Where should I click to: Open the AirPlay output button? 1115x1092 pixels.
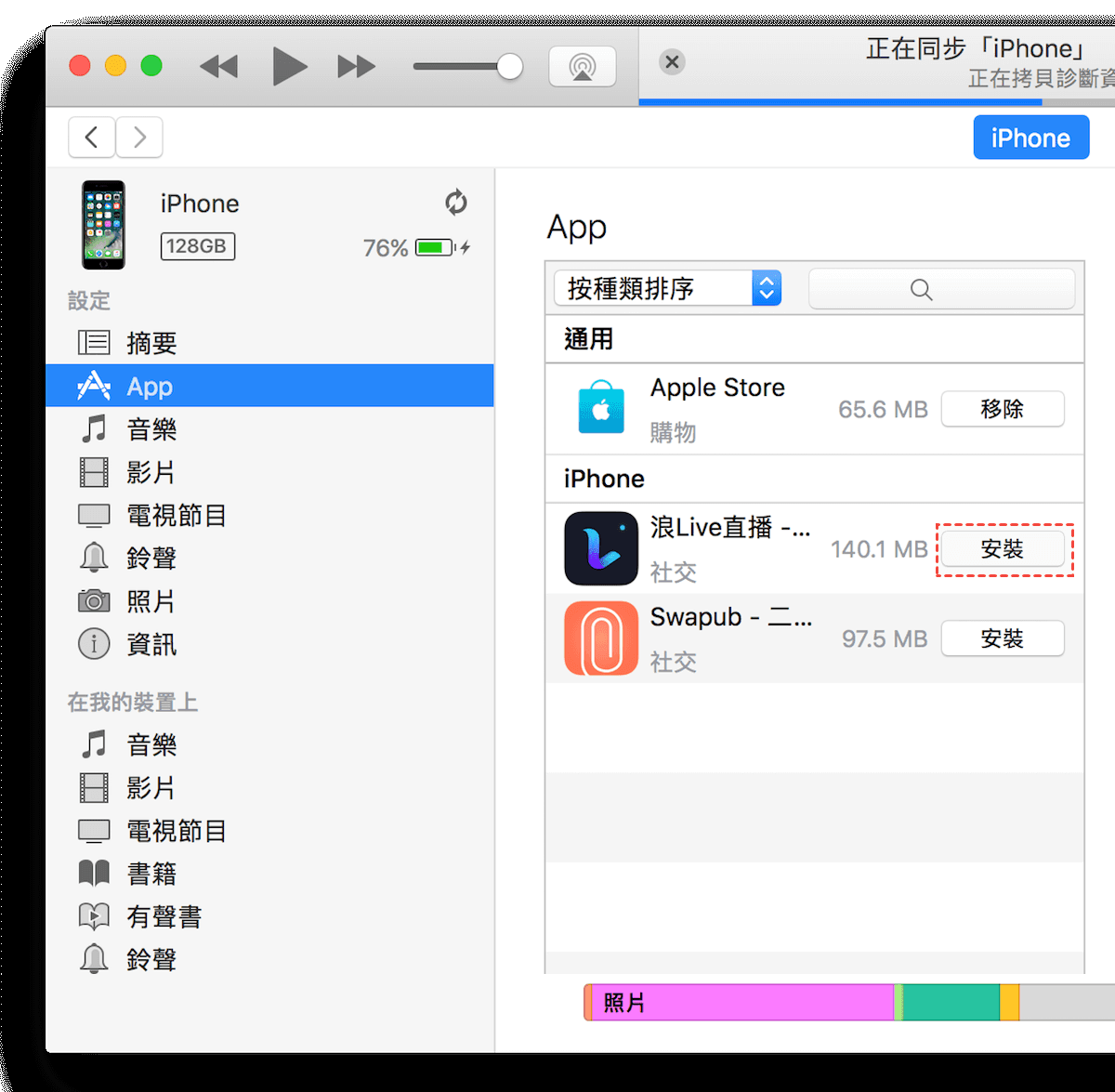(x=583, y=66)
